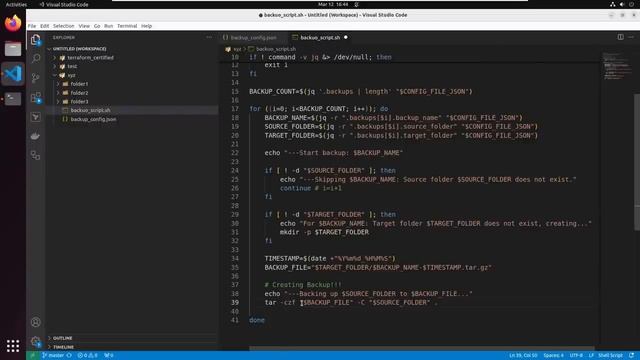Click the ports forwarded status item

coord(109,355)
